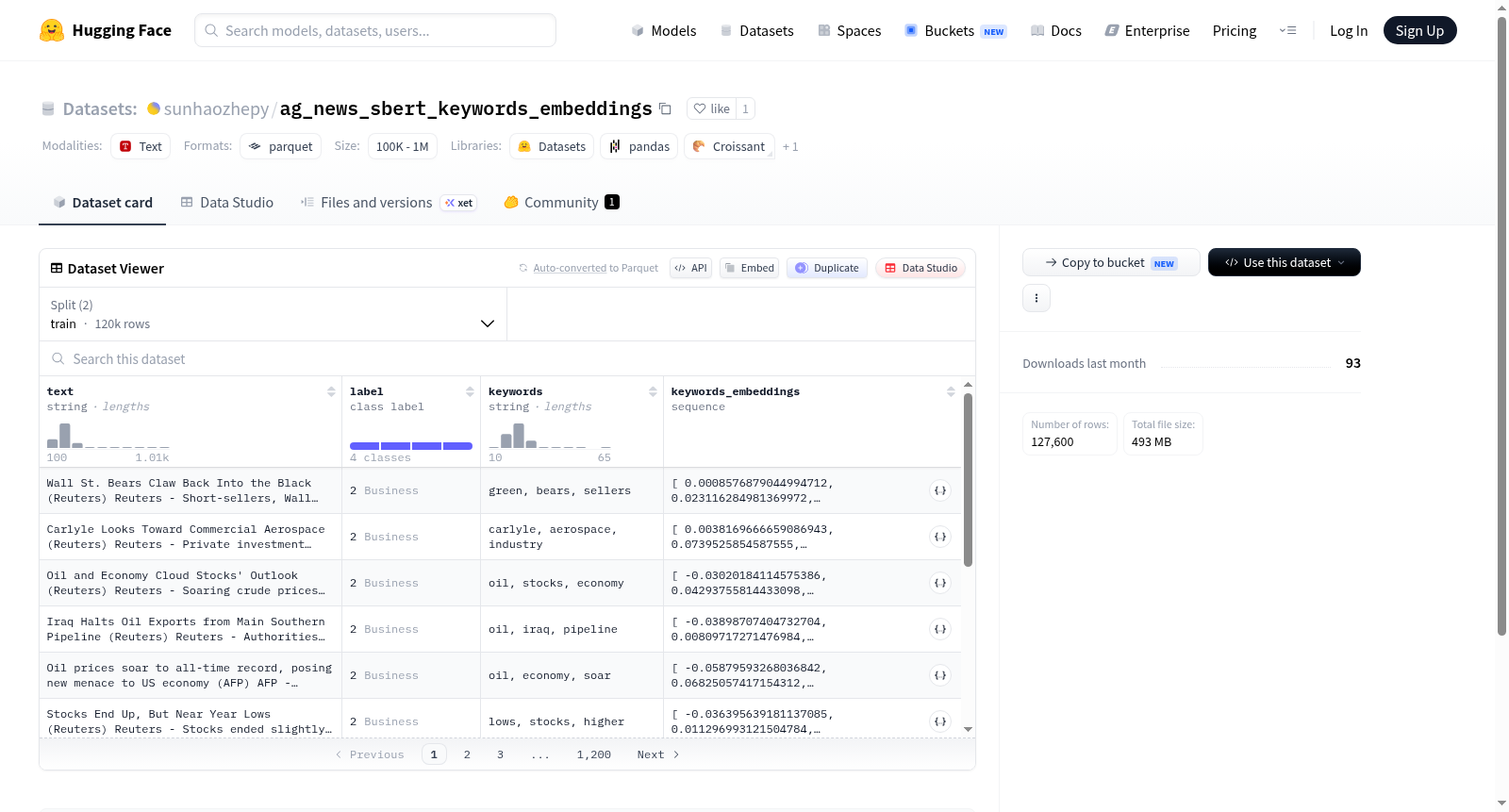Click the search magnifier icon in the dataset search
The width and height of the screenshot is (1509, 812).
(x=58, y=358)
